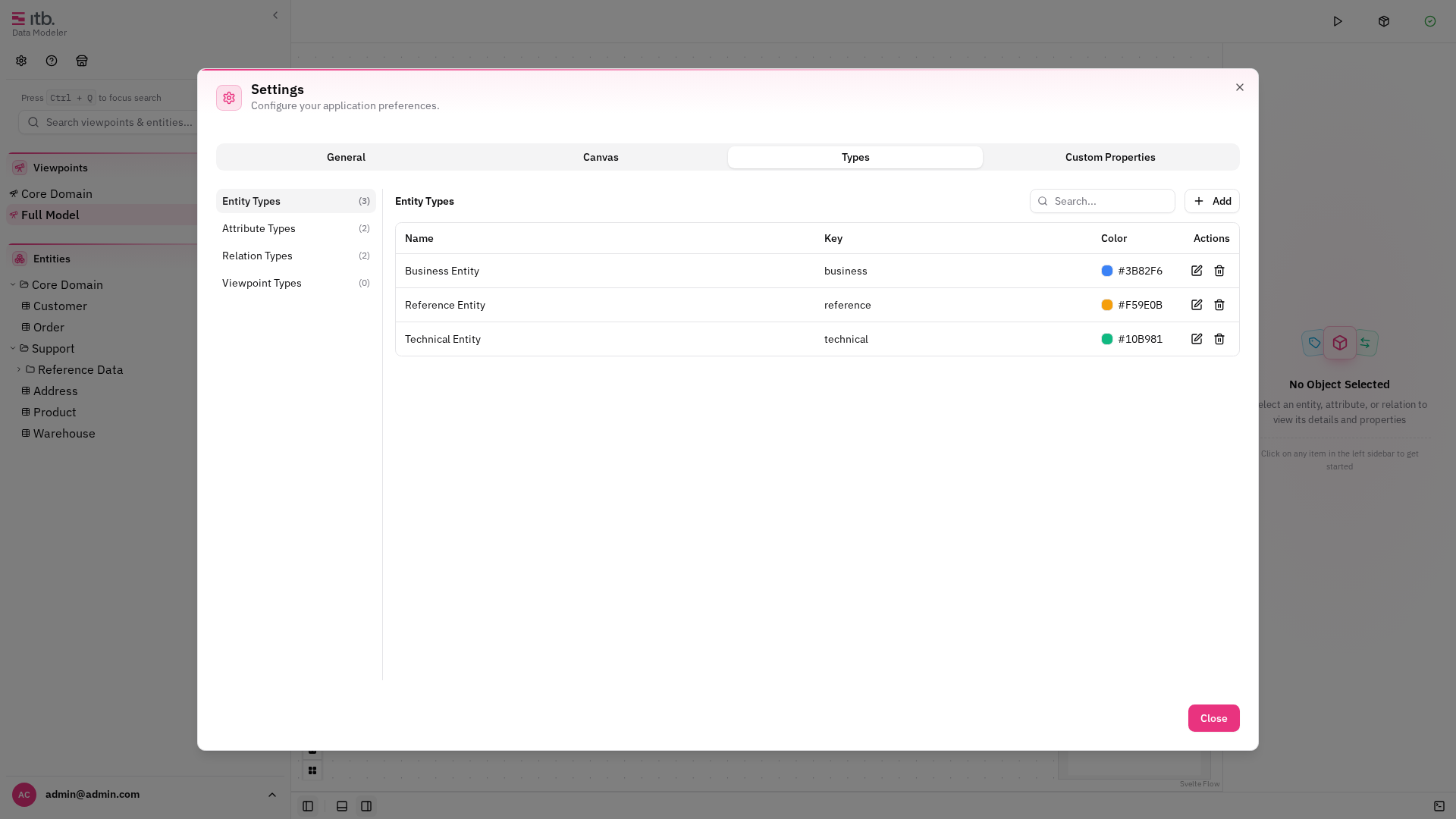
Task: Open the Custom Properties tab
Action: coord(1110,157)
